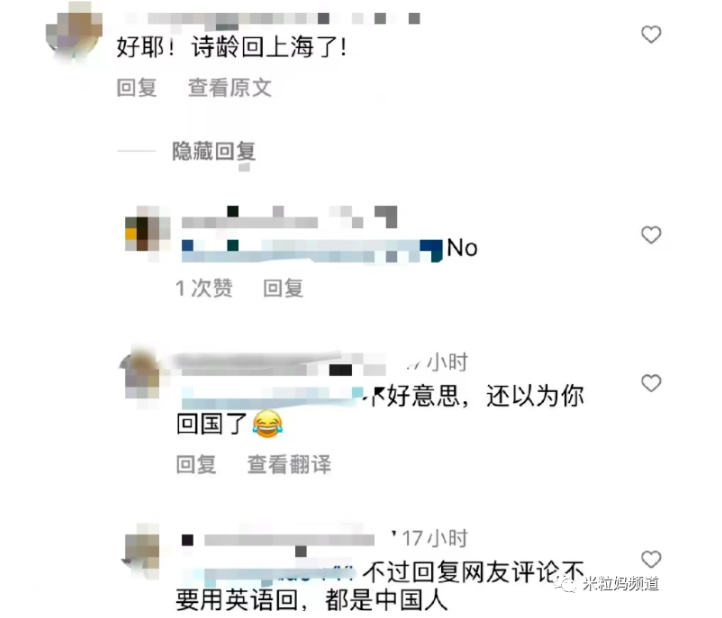722x618 pixels.
Task: Click mentioned username before 好意思
Action: pyautogui.click(x=274, y=398)
